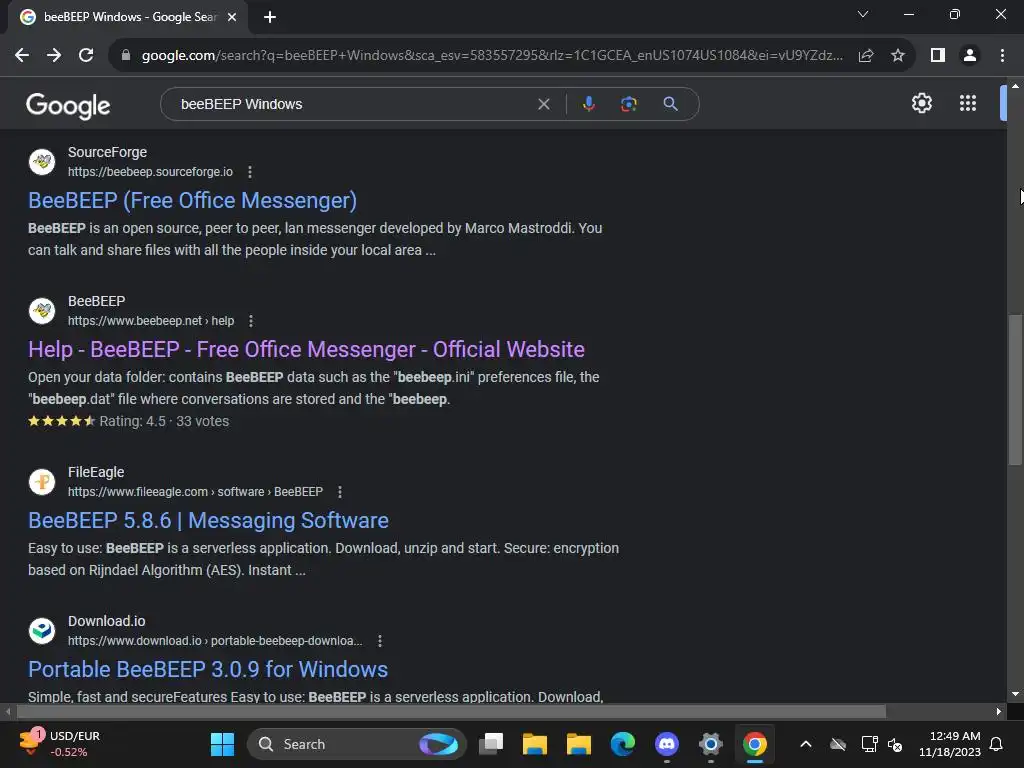Open Windows Start menu

(x=222, y=744)
